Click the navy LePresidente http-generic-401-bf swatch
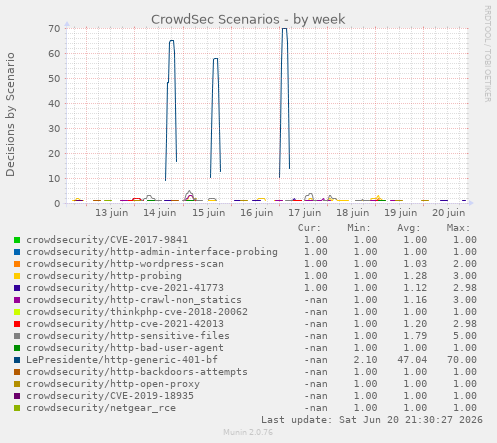The height and width of the screenshot is (443, 497). [17, 360]
